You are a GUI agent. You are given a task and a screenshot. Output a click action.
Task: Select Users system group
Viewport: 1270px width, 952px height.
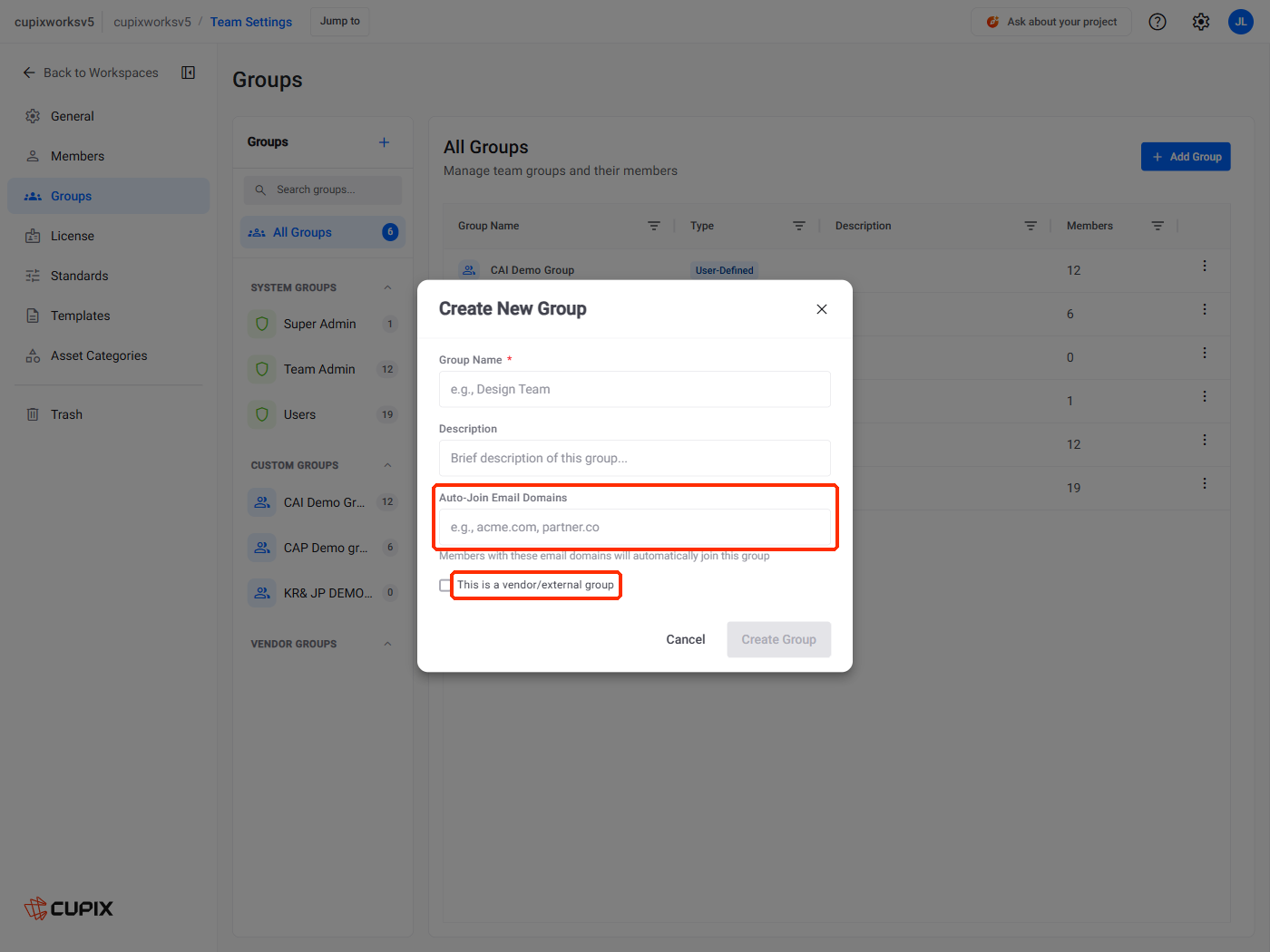tap(323, 414)
